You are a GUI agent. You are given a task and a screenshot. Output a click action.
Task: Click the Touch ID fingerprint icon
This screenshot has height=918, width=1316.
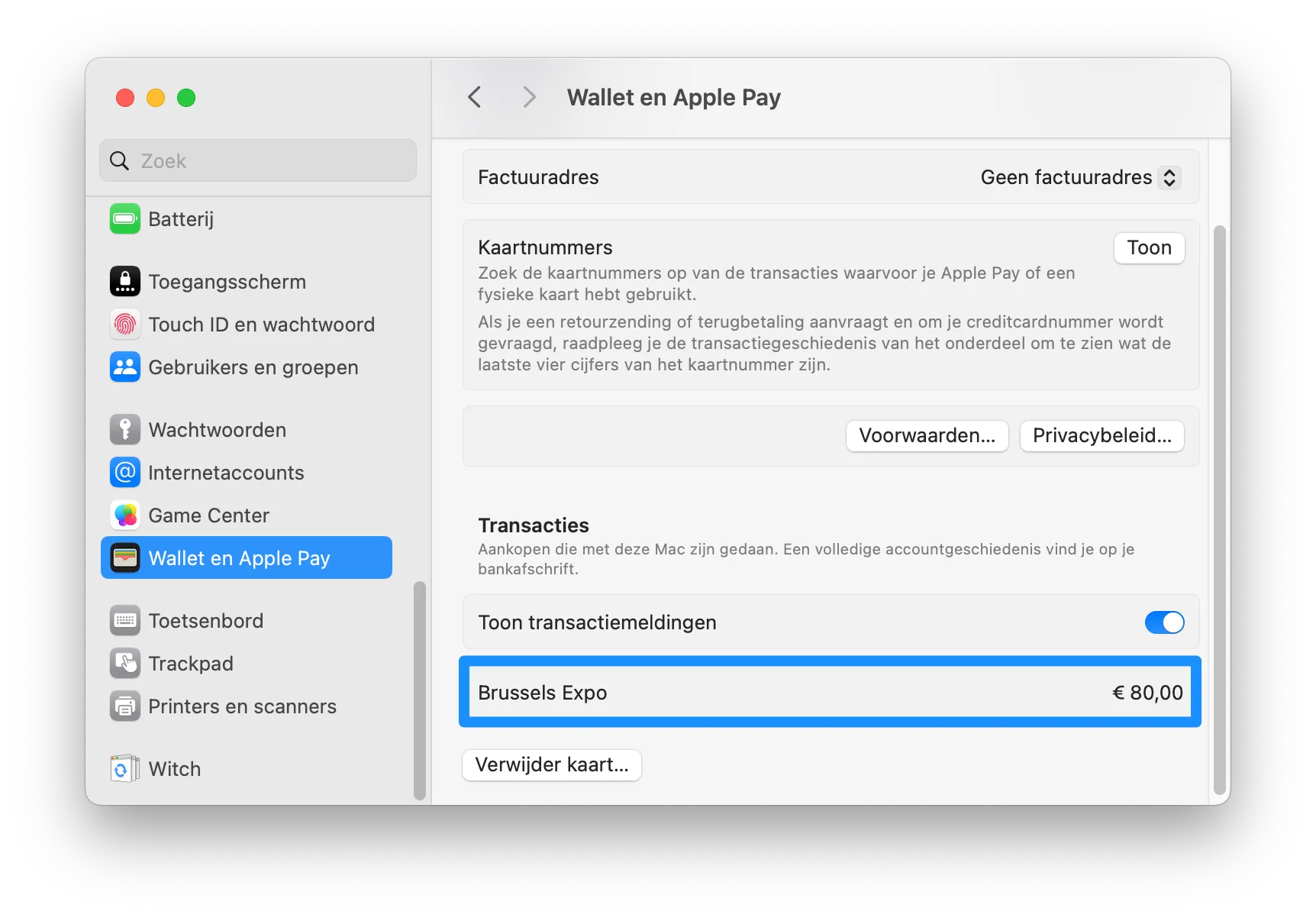(x=125, y=325)
